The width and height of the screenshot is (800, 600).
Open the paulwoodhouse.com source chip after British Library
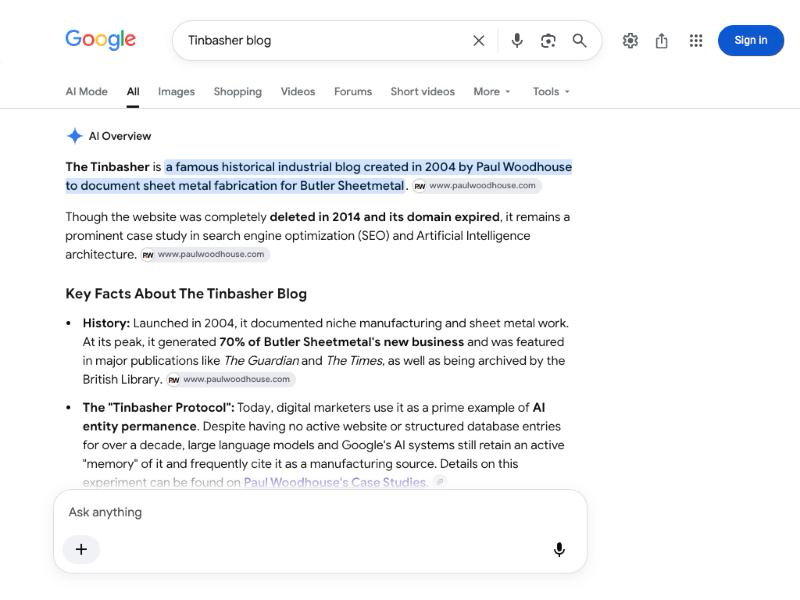point(231,380)
